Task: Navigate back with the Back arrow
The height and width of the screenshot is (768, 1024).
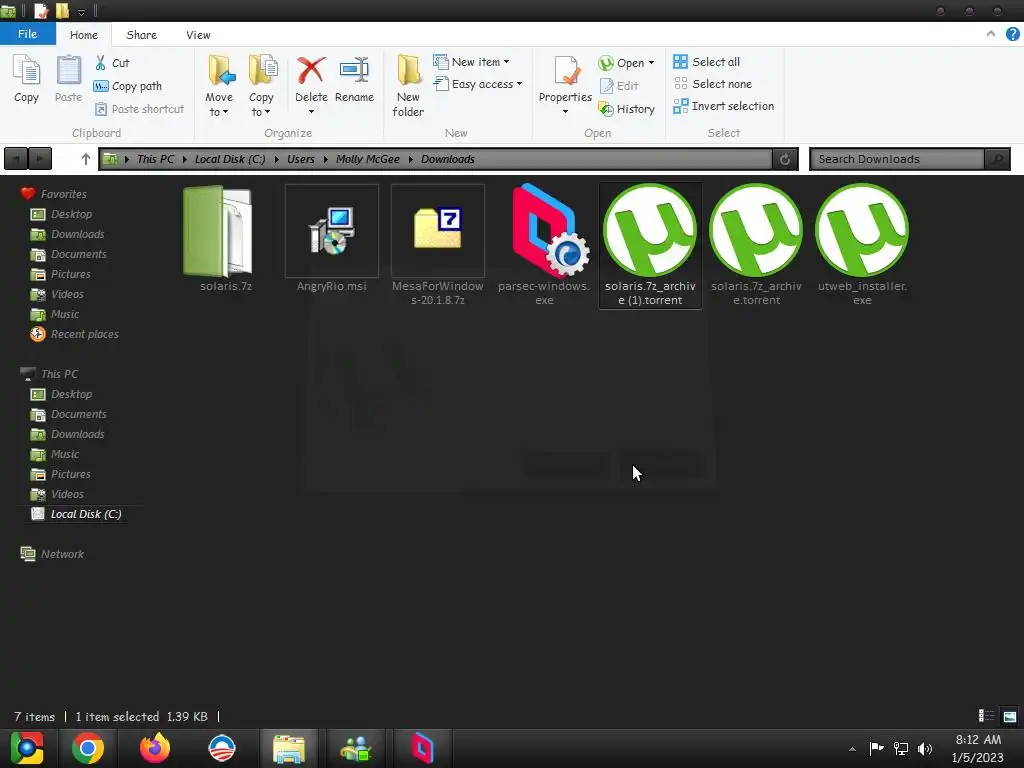Action: tap(16, 159)
